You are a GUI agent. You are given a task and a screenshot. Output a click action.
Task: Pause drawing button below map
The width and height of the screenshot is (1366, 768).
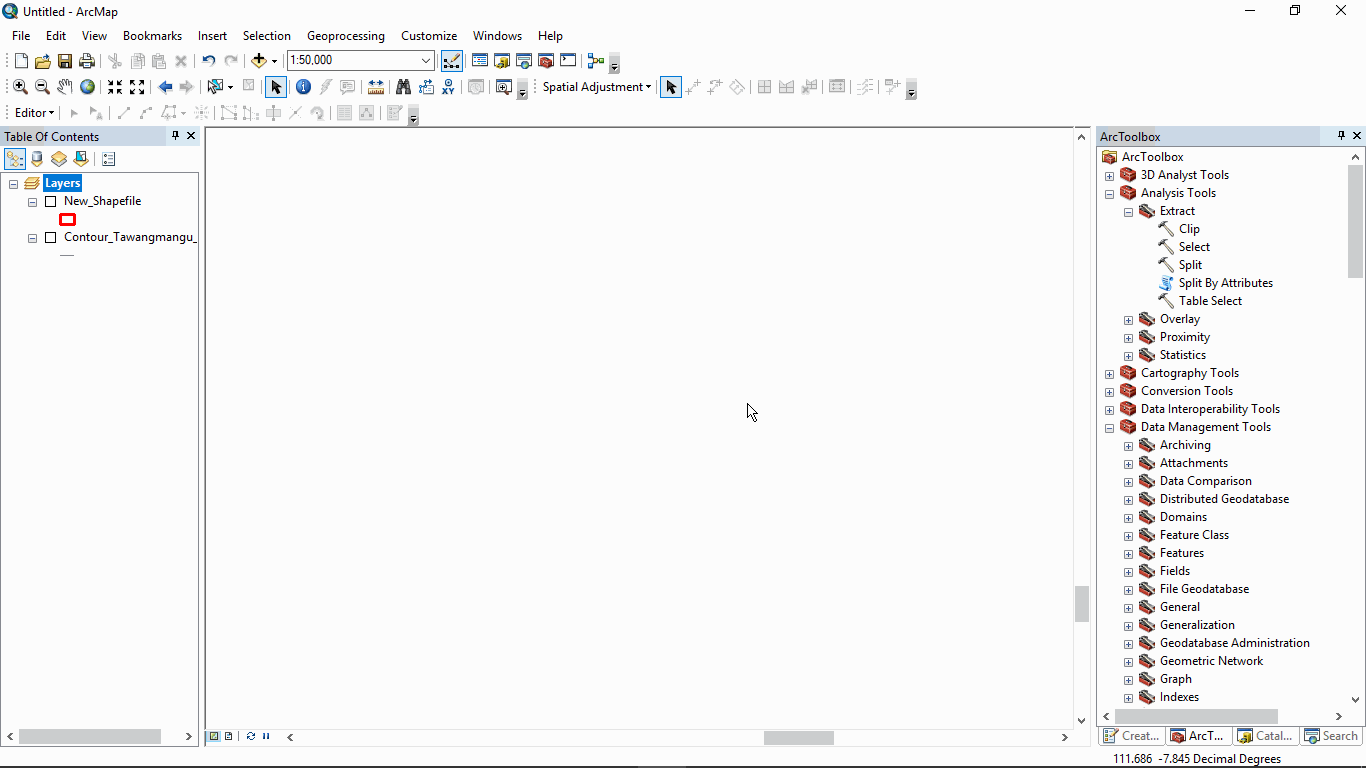click(x=266, y=736)
